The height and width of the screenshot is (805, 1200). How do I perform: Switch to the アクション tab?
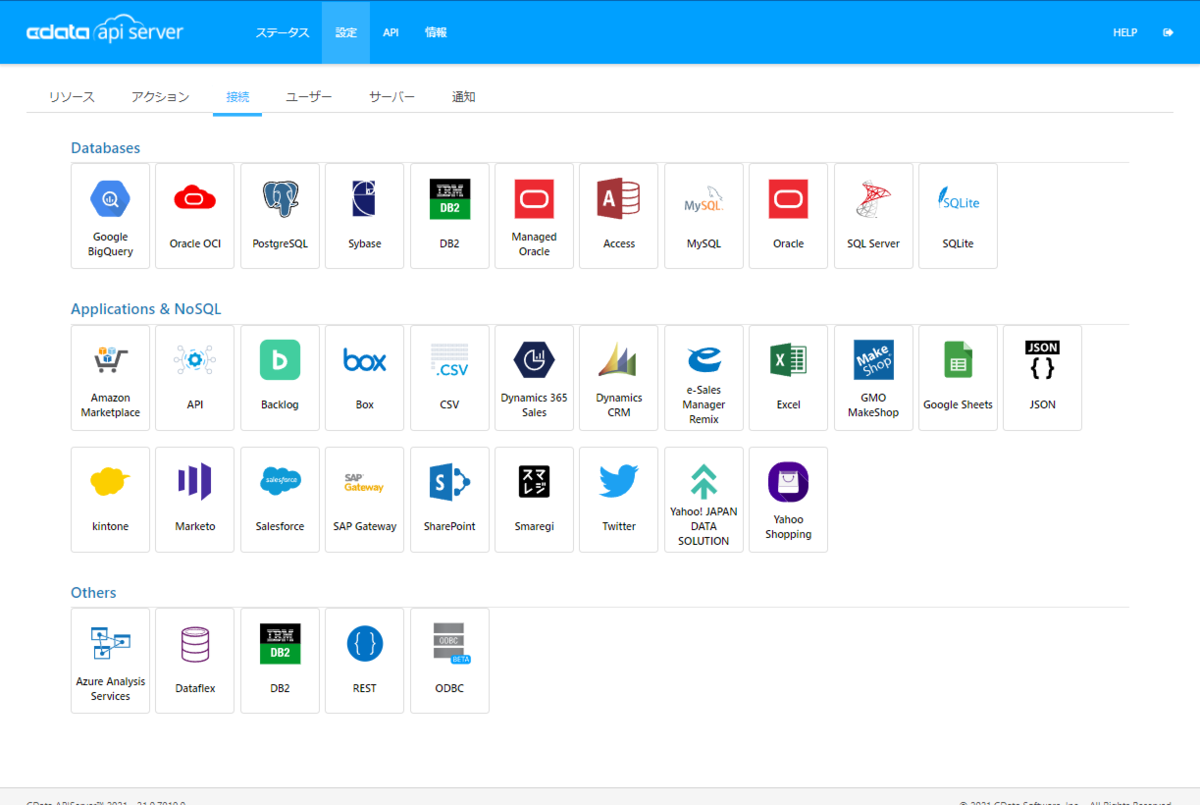(x=160, y=97)
